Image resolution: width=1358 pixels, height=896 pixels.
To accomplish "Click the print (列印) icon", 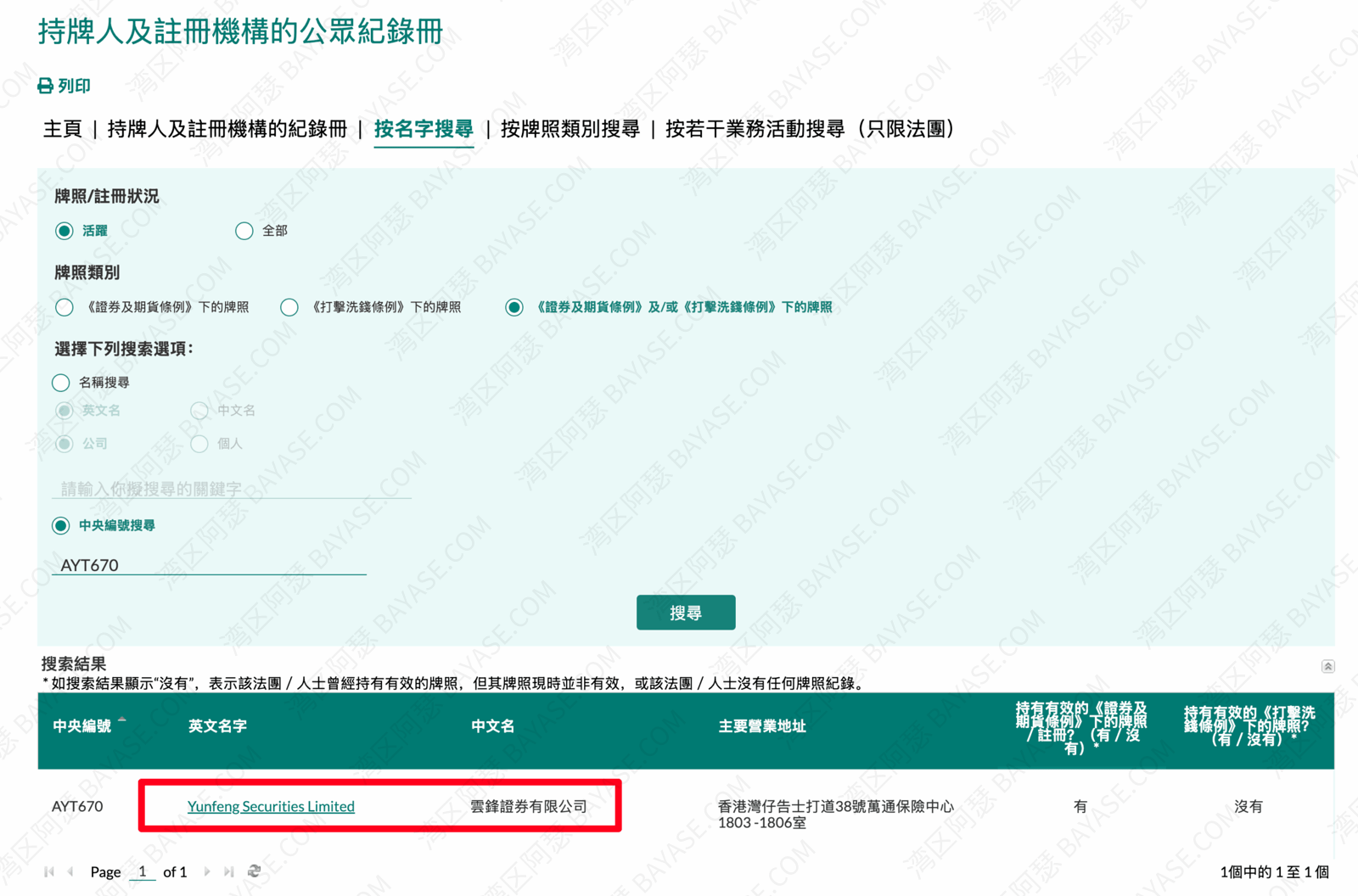I will tap(46, 86).
